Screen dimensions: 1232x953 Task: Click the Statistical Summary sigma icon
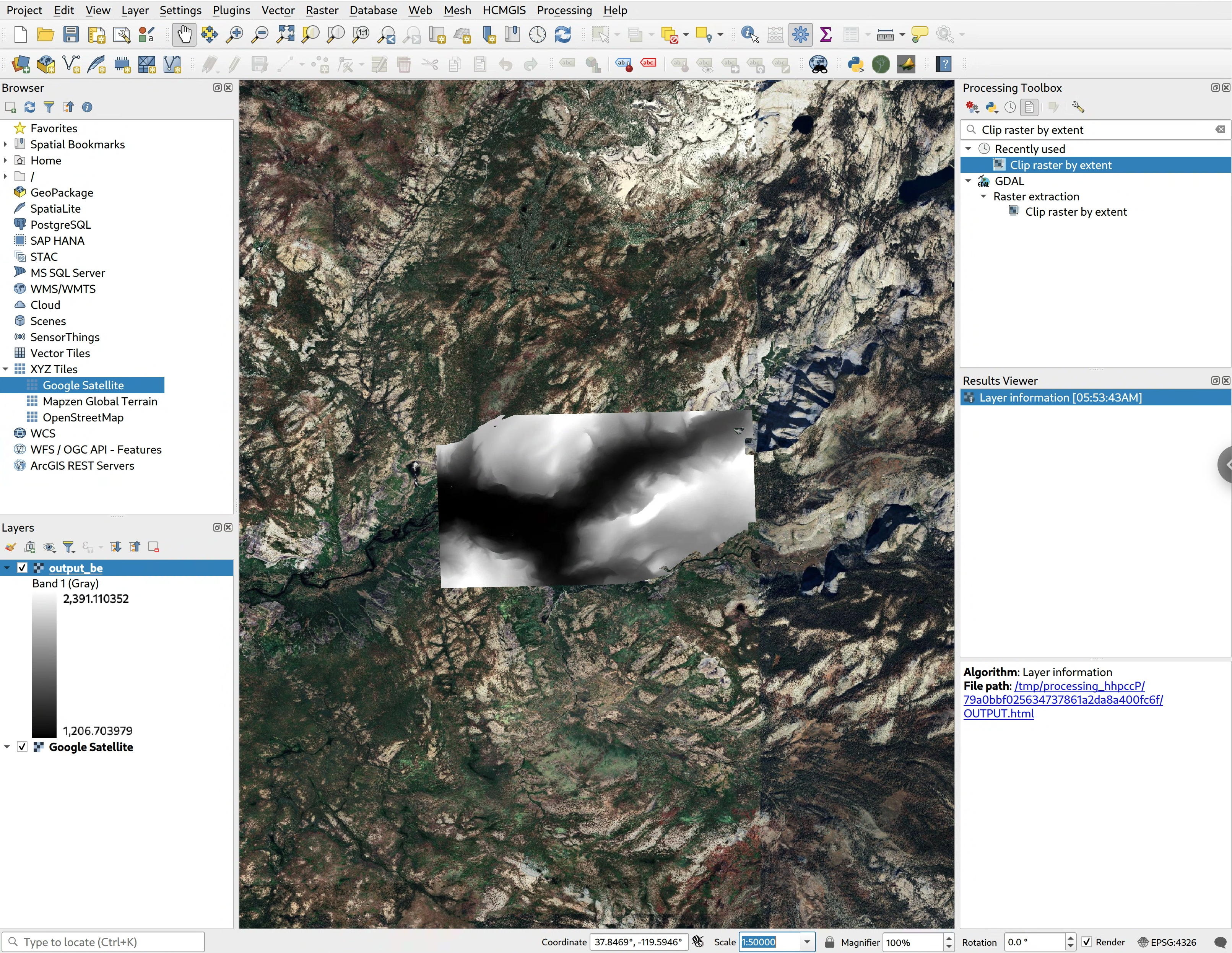(x=825, y=35)
